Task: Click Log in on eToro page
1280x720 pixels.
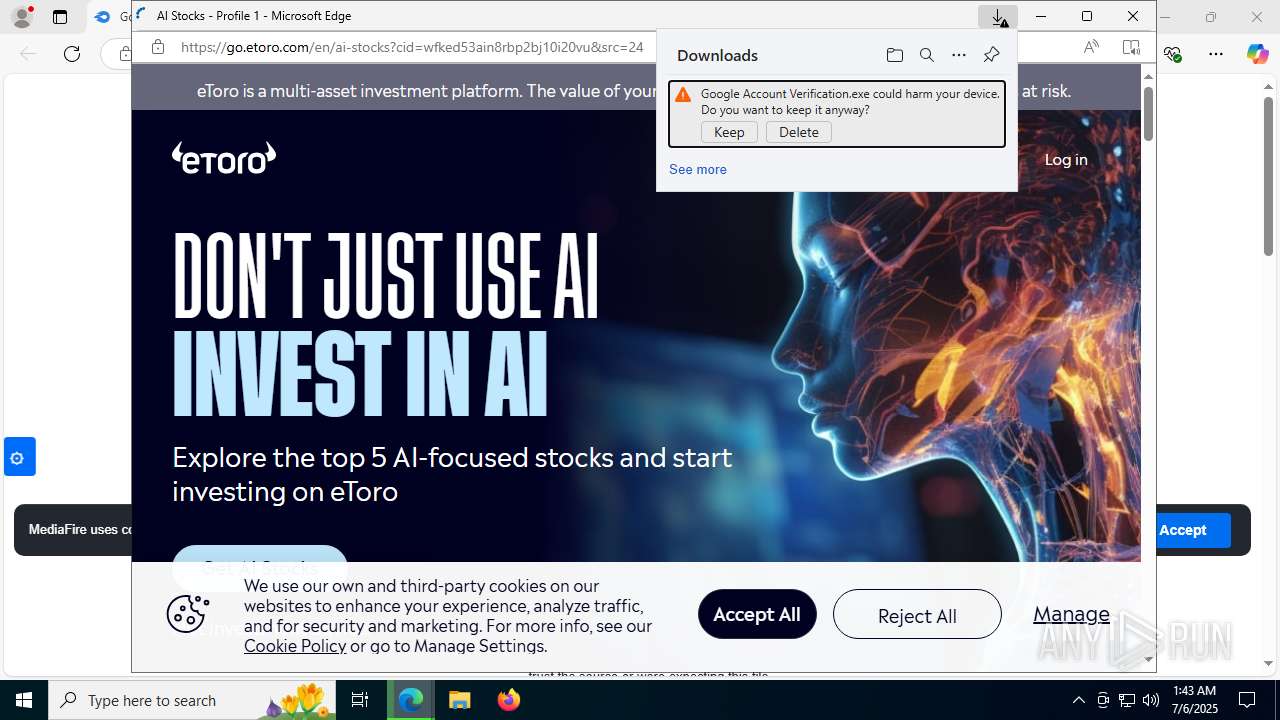Action: tap(1066, 160)
